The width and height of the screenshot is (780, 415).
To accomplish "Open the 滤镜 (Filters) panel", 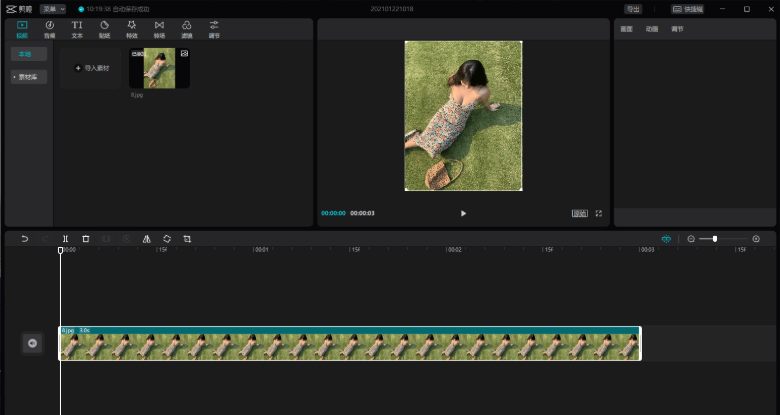I will 186,28.
